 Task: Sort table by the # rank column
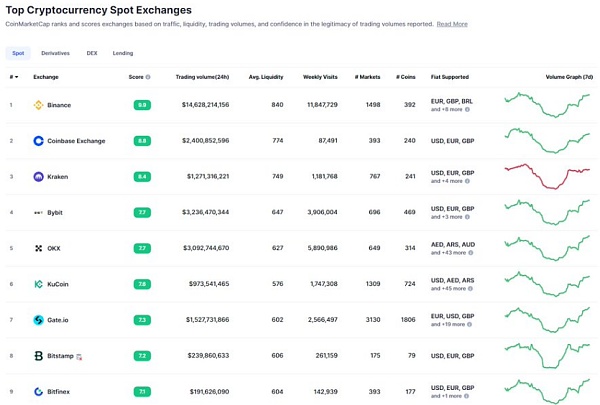[12, 76]
